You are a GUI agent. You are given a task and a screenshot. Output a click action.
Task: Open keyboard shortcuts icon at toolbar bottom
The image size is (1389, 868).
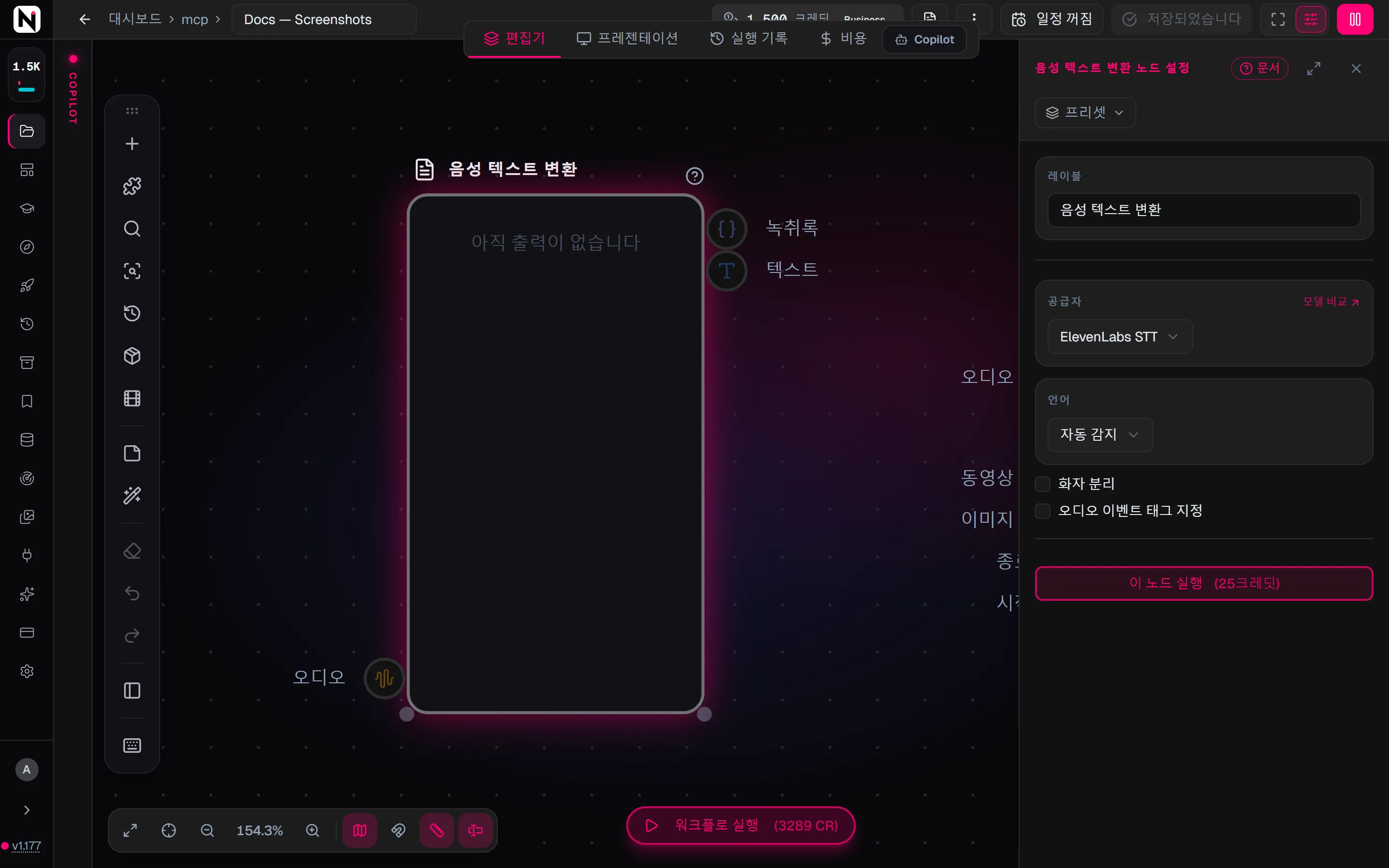pos(132,745)
